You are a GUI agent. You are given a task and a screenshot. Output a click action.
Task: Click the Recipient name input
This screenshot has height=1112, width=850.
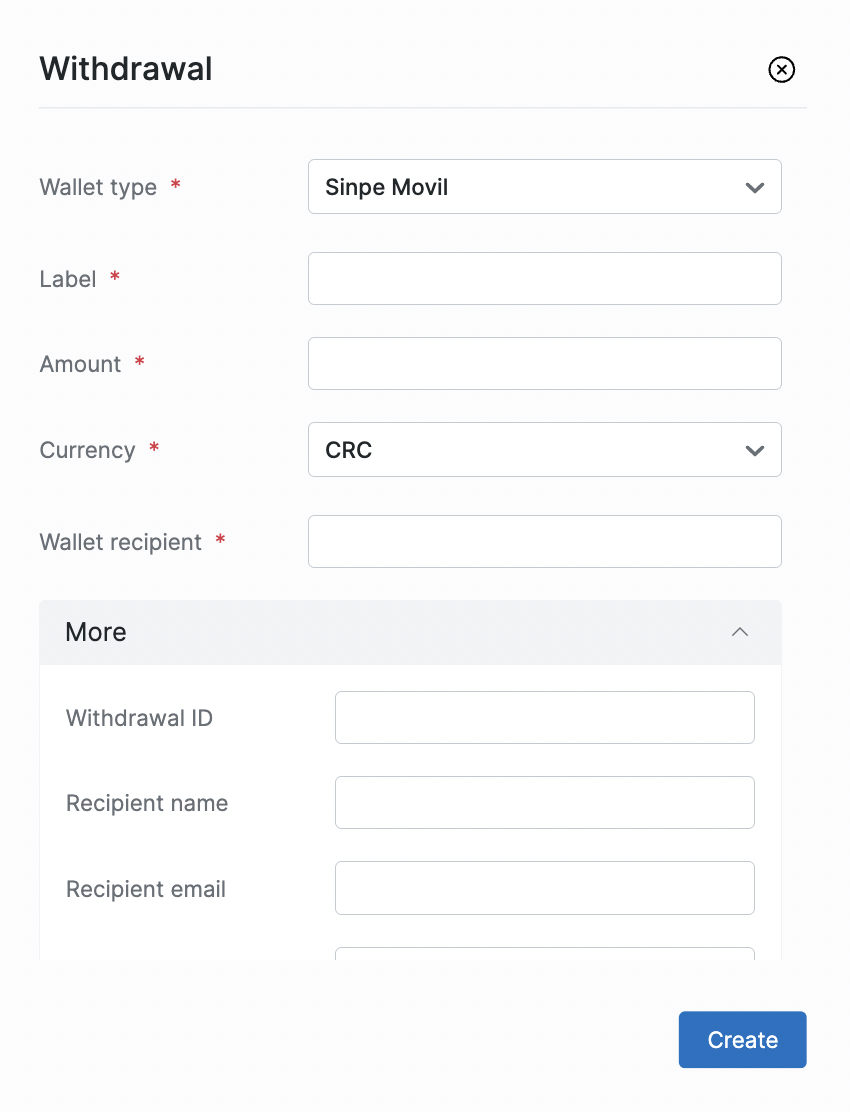pyautogui.click(x=544, y=802)
